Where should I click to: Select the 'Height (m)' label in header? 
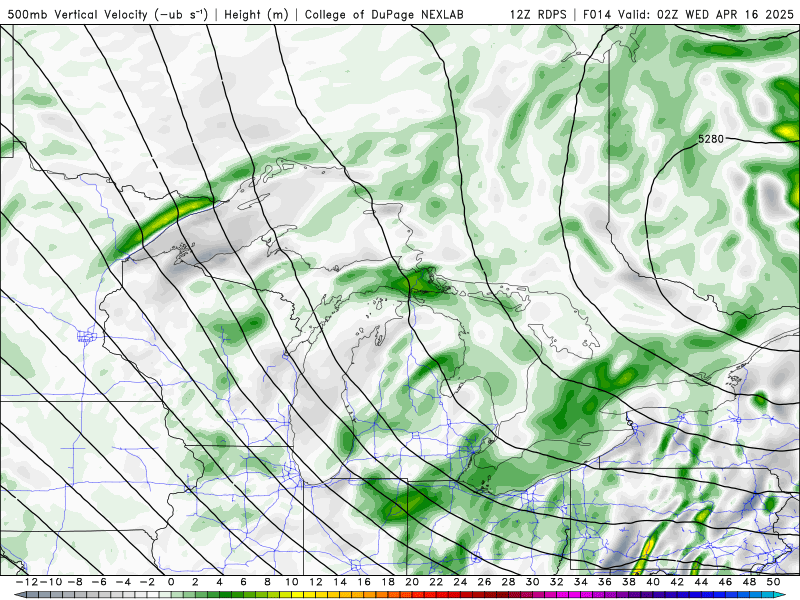click(256, 14)
